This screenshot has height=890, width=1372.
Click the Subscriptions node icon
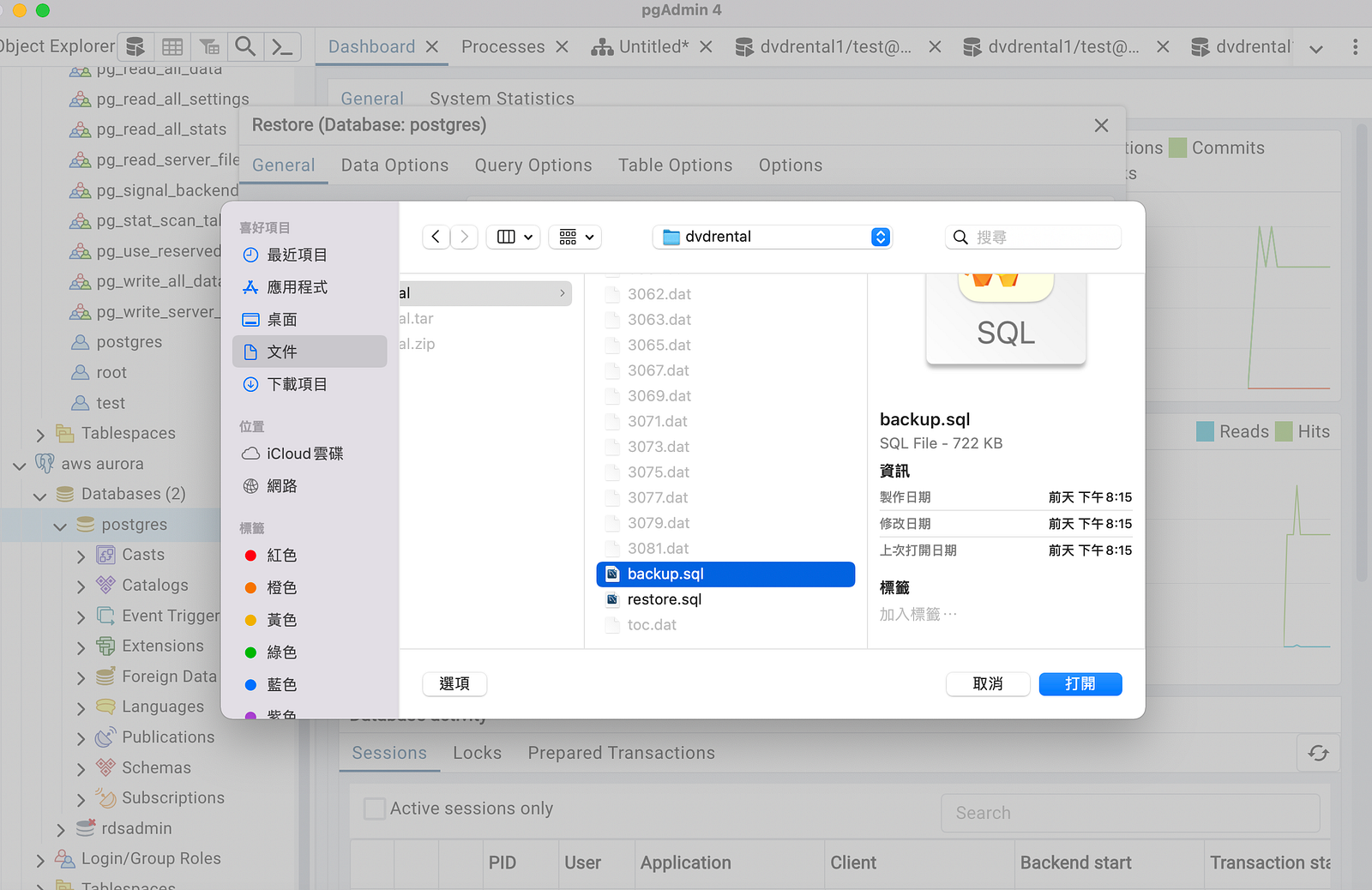pyautogui.click(x=105, y=797)
